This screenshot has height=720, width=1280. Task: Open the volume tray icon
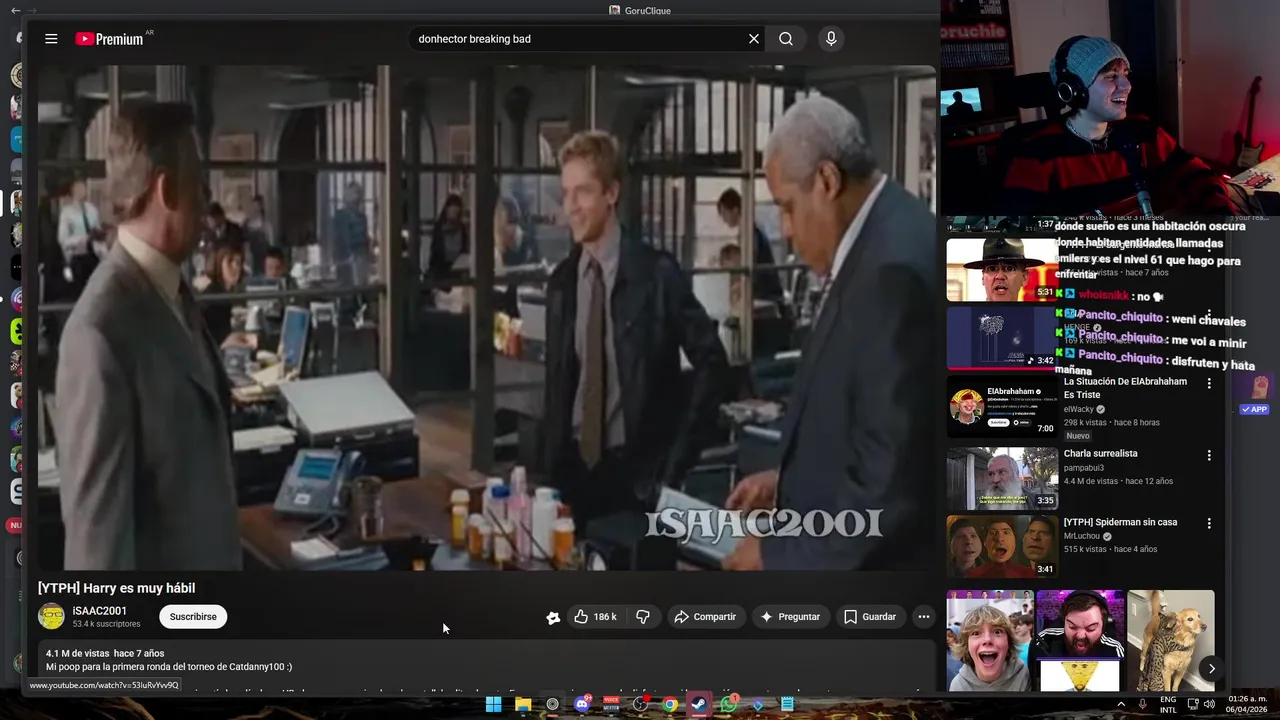click(x=1209, y=704)
